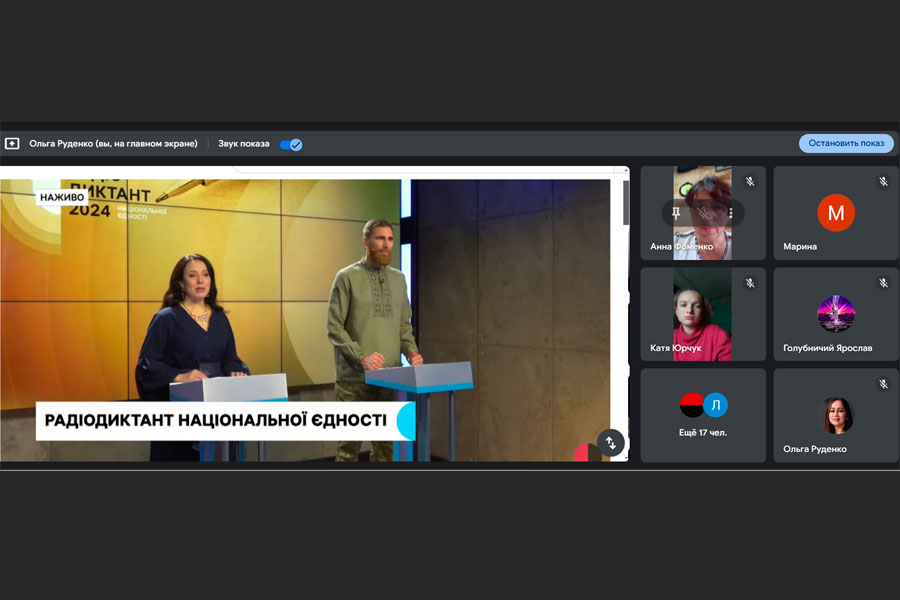Click Марина's orange M avatar
The height and width of the screenshot is (600, 900).
[836, 212]
